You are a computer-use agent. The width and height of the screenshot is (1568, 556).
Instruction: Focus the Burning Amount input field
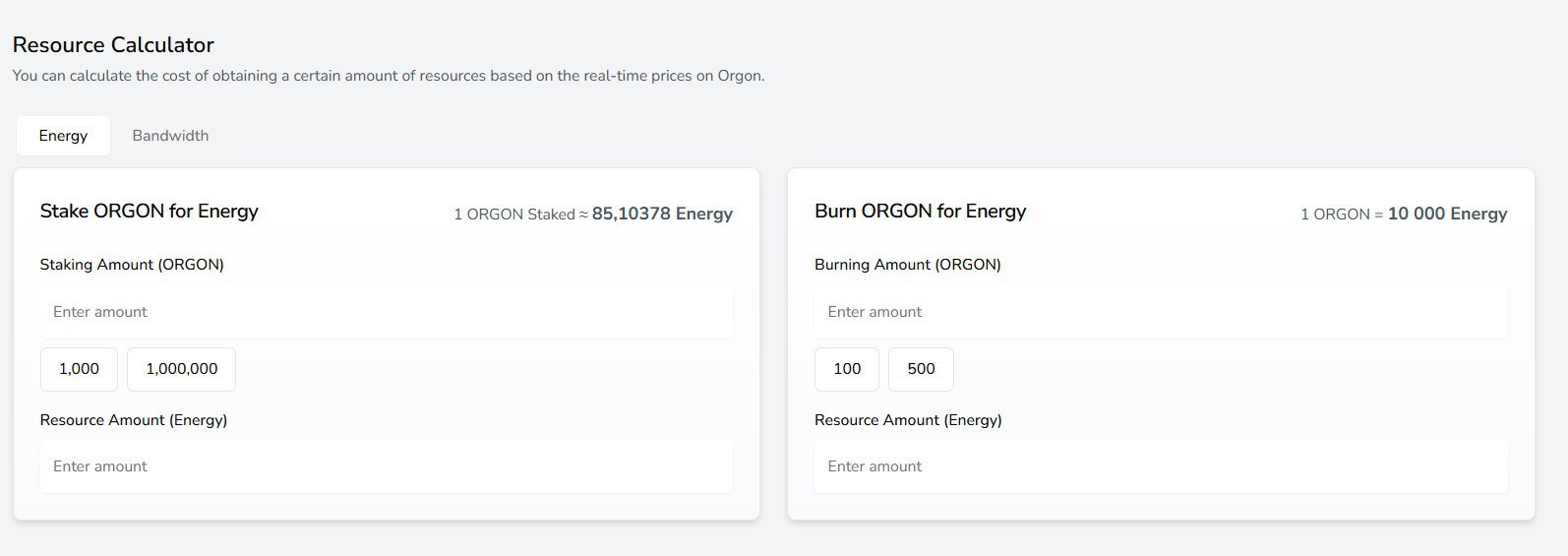click(x=1161, y=312)
